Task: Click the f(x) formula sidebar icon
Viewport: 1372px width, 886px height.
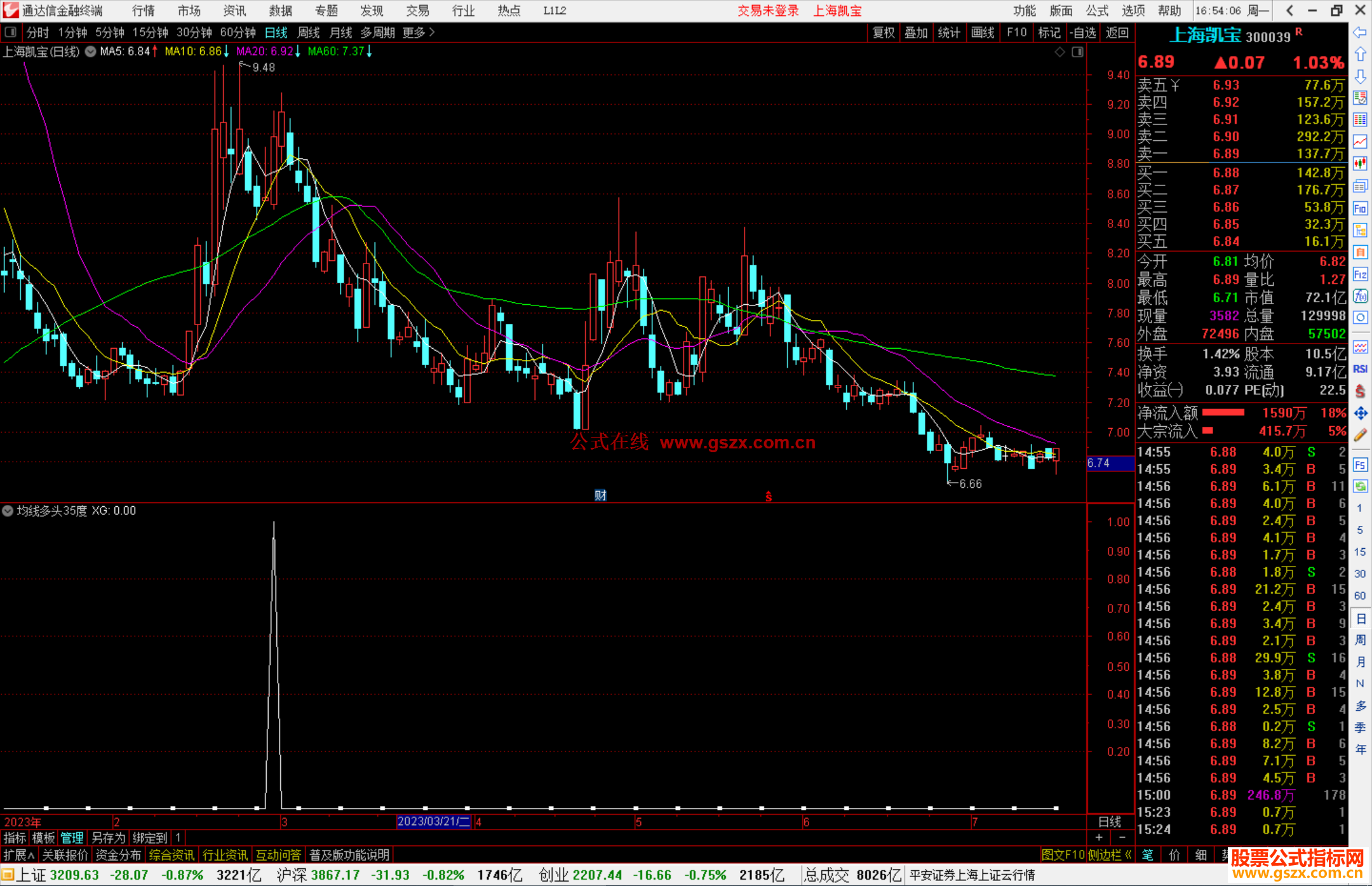Action: click(1360, 296)
